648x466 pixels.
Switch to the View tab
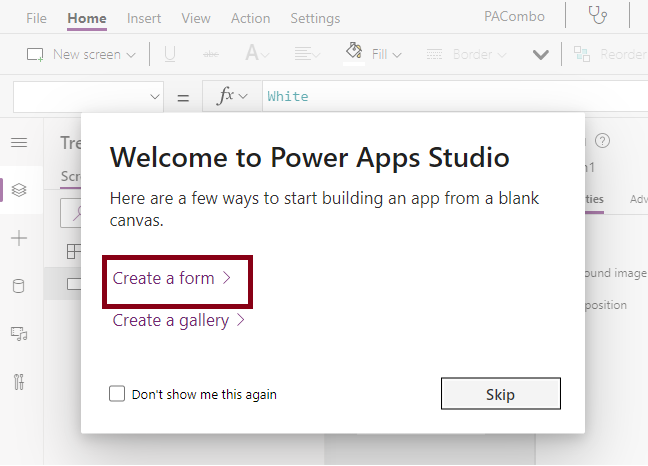195,18
